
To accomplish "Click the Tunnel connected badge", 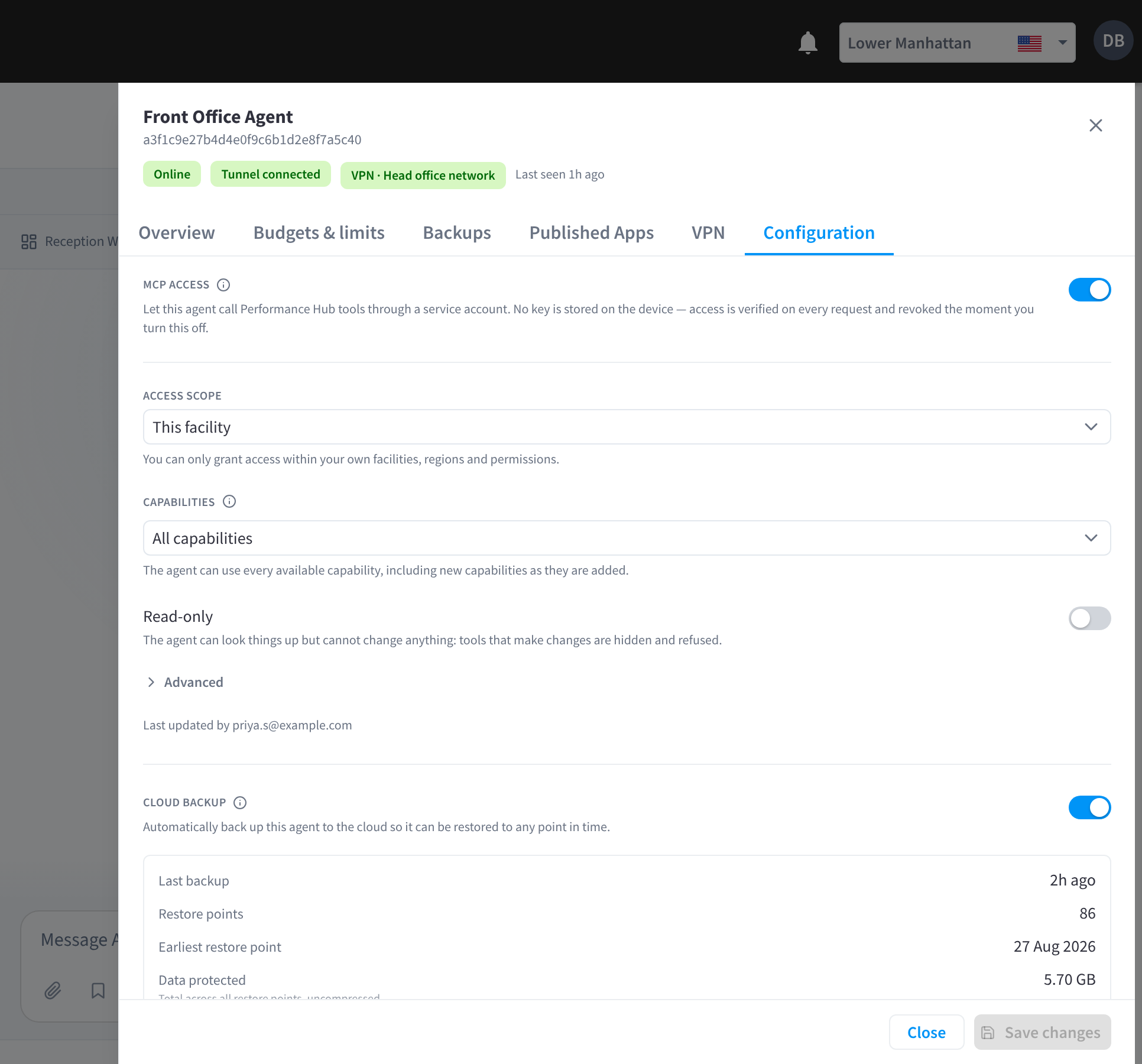I will (271, 174).
